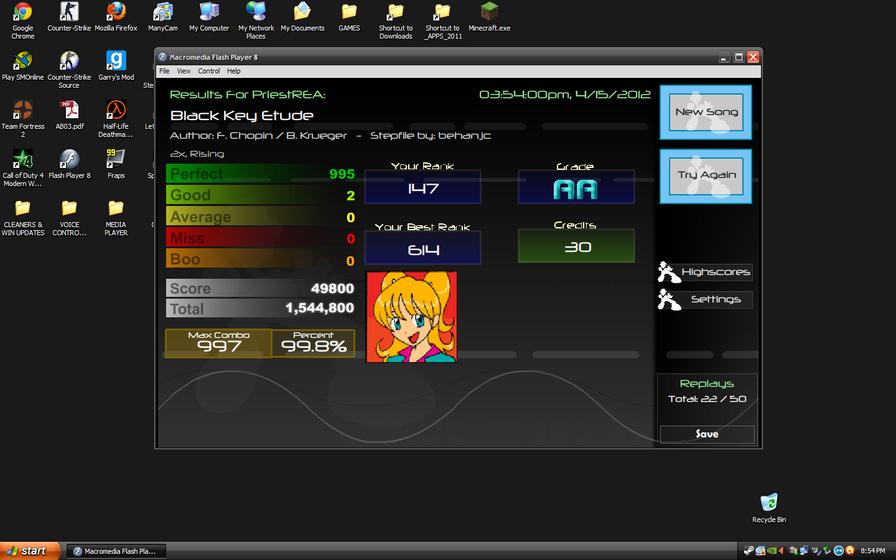Open the Control menu

209,71
